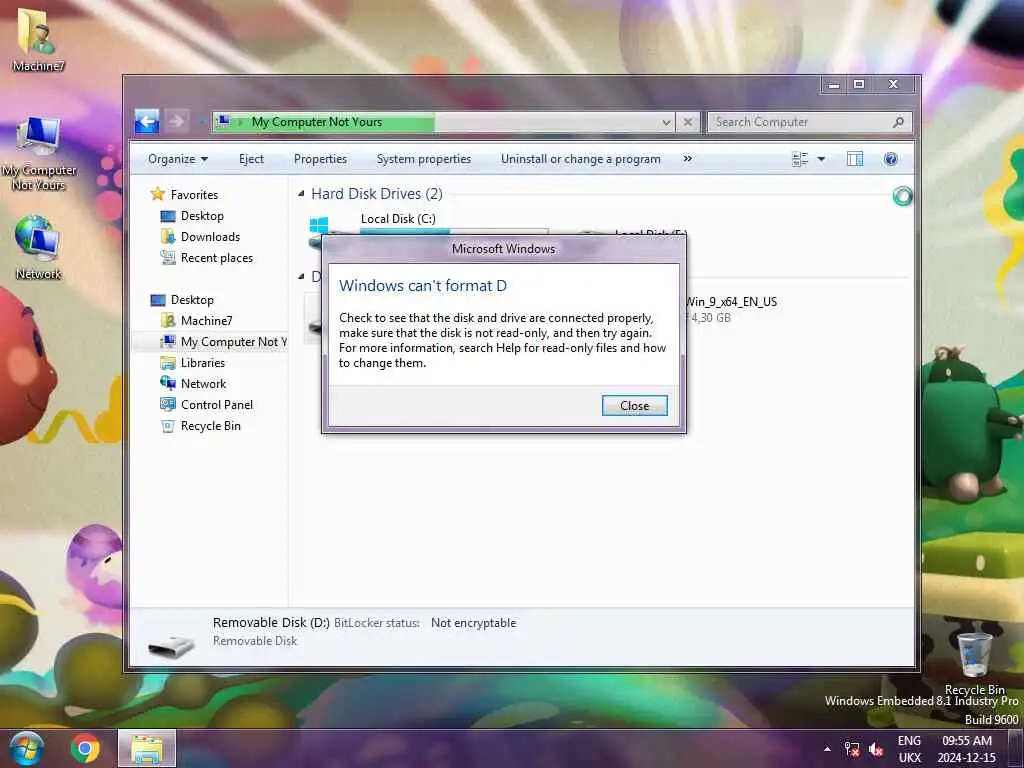Click the Network icon in the tree
This screenshot has width=1024, height=768.
(168, 383)
